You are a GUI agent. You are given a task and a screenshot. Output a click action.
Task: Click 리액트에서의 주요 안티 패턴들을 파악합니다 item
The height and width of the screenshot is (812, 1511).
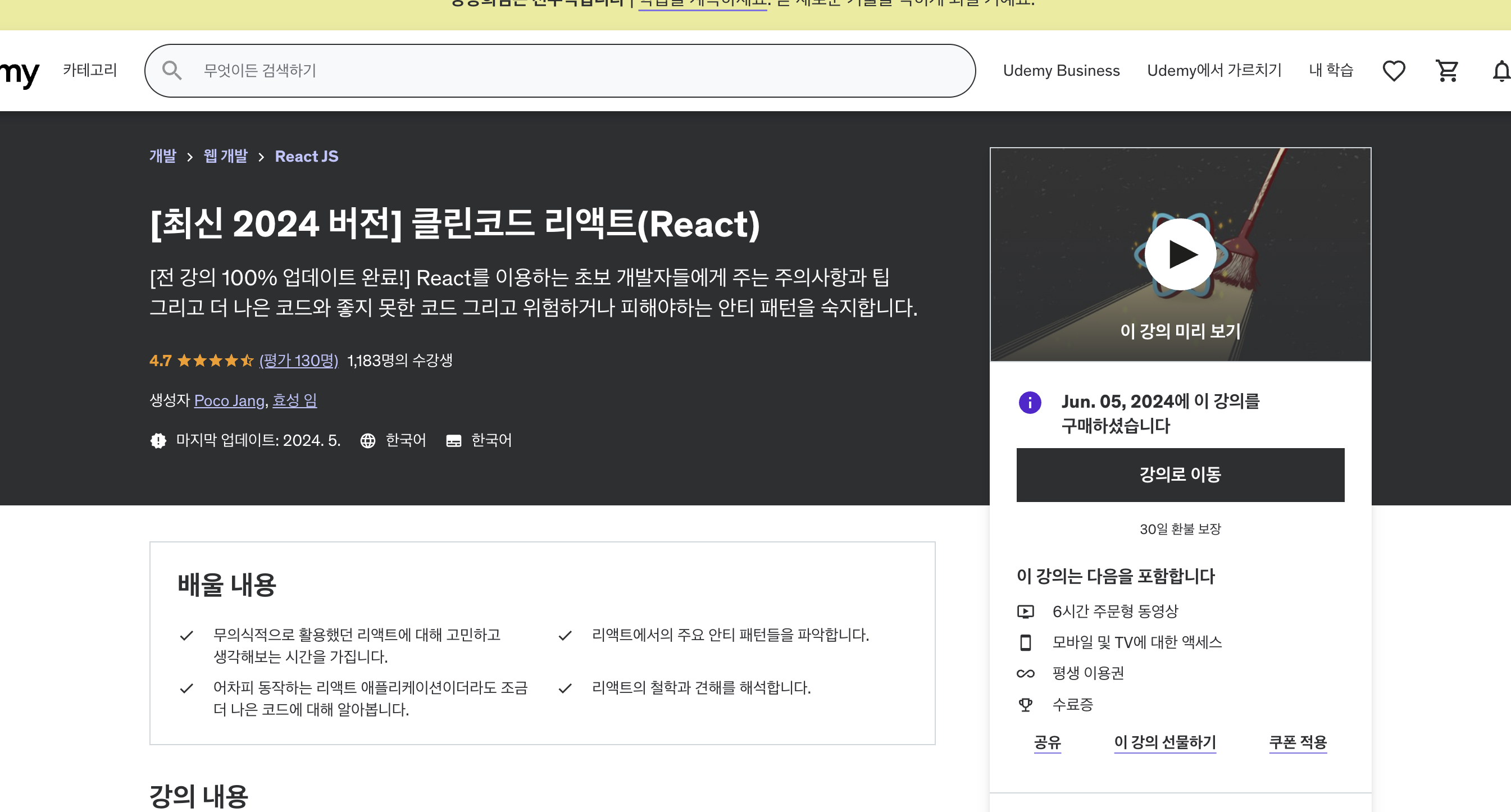[x=731, y=635]
